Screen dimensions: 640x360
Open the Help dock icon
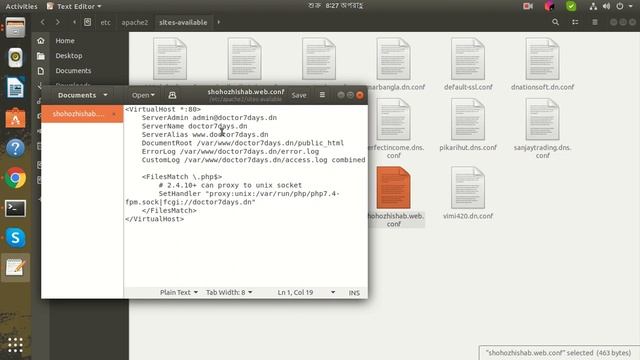pos(15,148)
